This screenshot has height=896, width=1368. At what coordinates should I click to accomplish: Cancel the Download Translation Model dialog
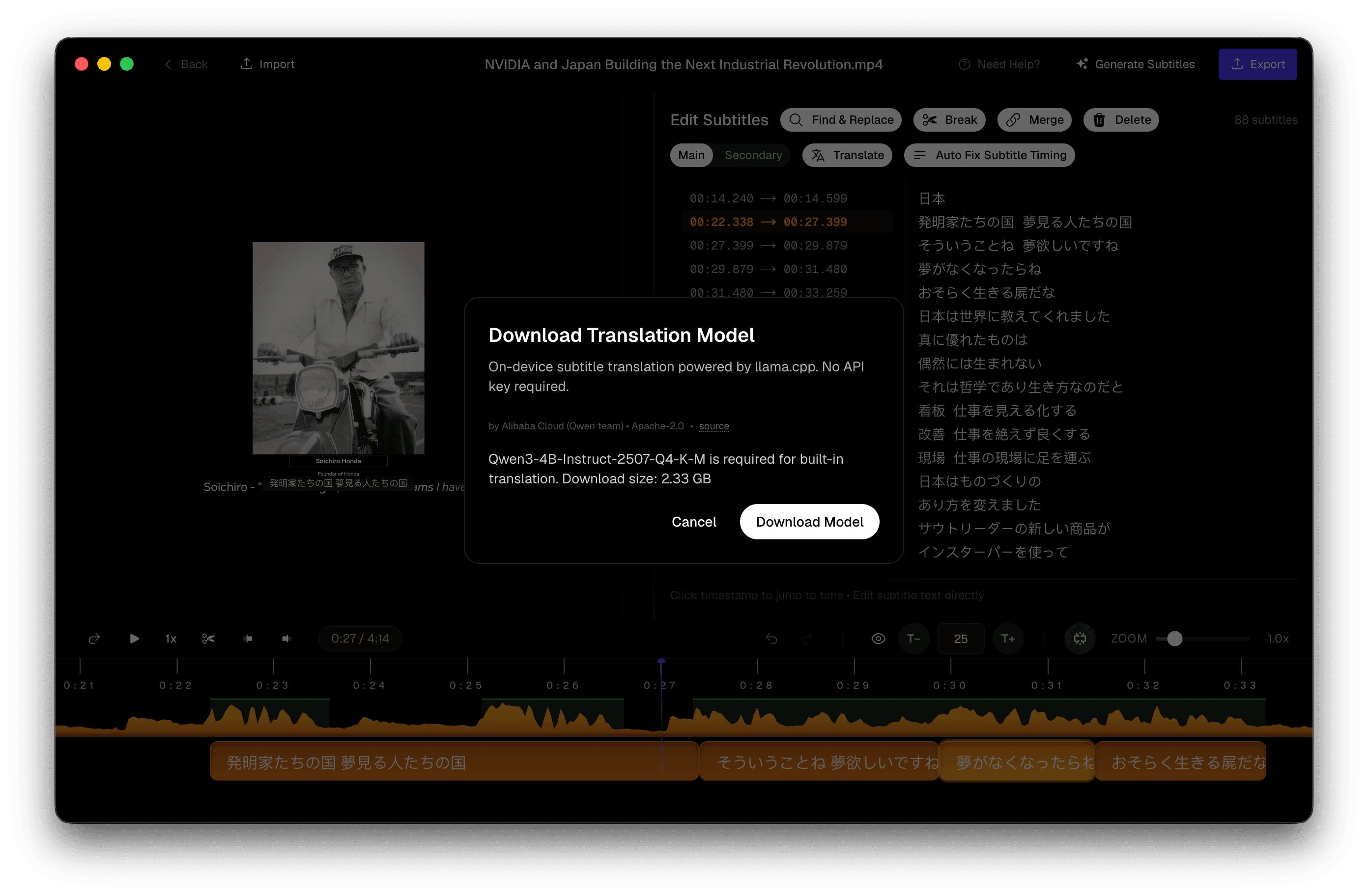point(694,521)
